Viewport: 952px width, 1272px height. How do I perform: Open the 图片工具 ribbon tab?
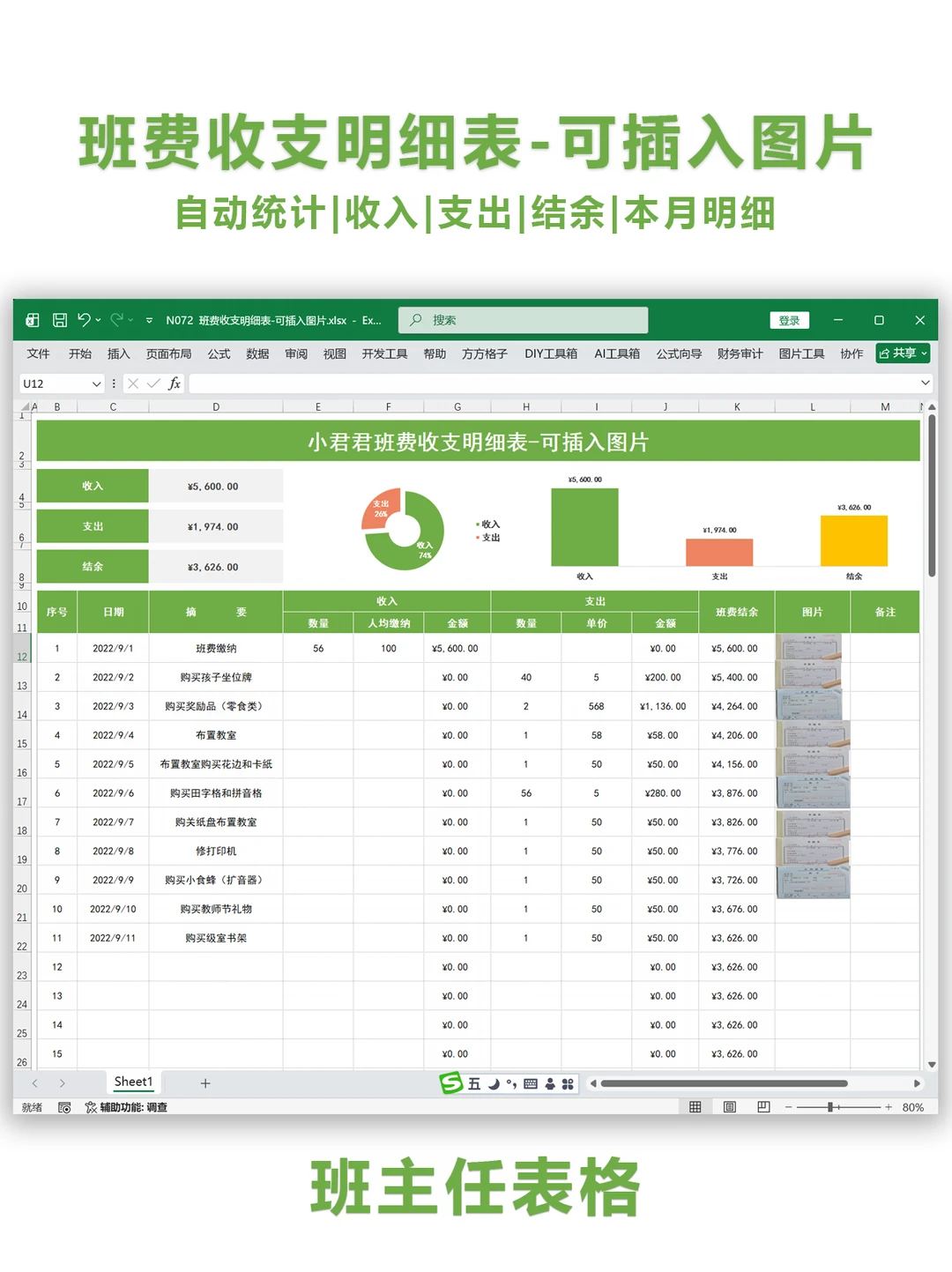click(x=801, y=353)
